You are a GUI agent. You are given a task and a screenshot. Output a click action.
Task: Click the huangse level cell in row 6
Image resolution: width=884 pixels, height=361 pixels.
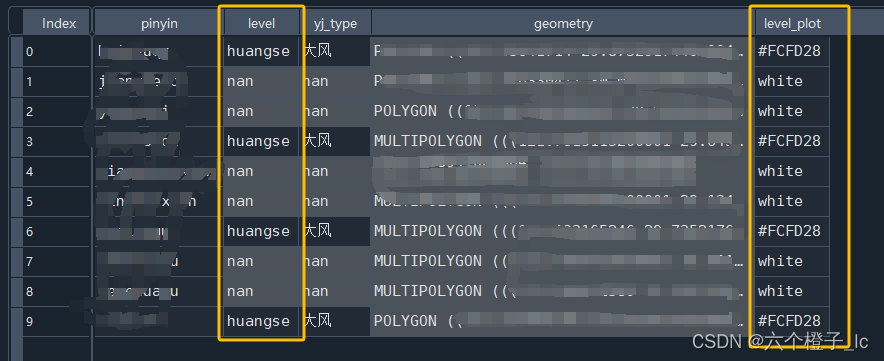click(261, 231)
